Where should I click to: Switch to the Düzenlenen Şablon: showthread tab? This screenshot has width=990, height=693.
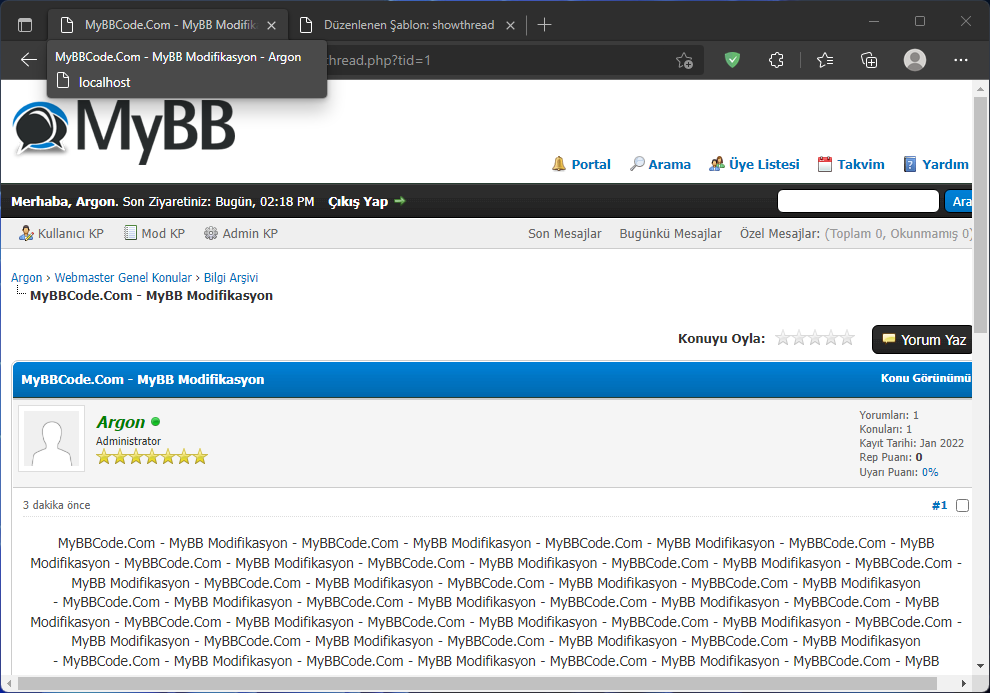pyautogui.click(x=409, y=25)
